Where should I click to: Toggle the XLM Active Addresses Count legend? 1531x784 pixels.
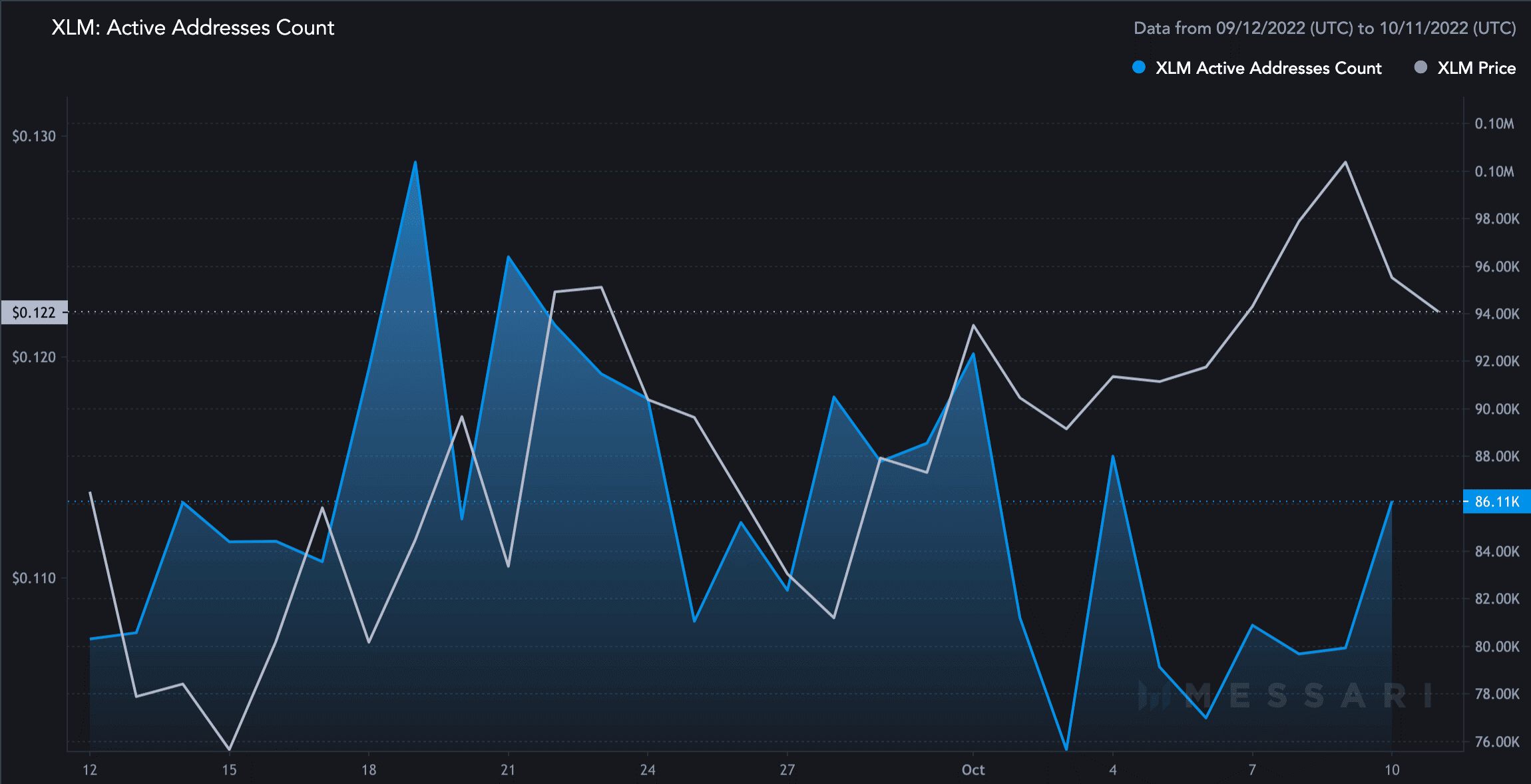click(1257, 68)
